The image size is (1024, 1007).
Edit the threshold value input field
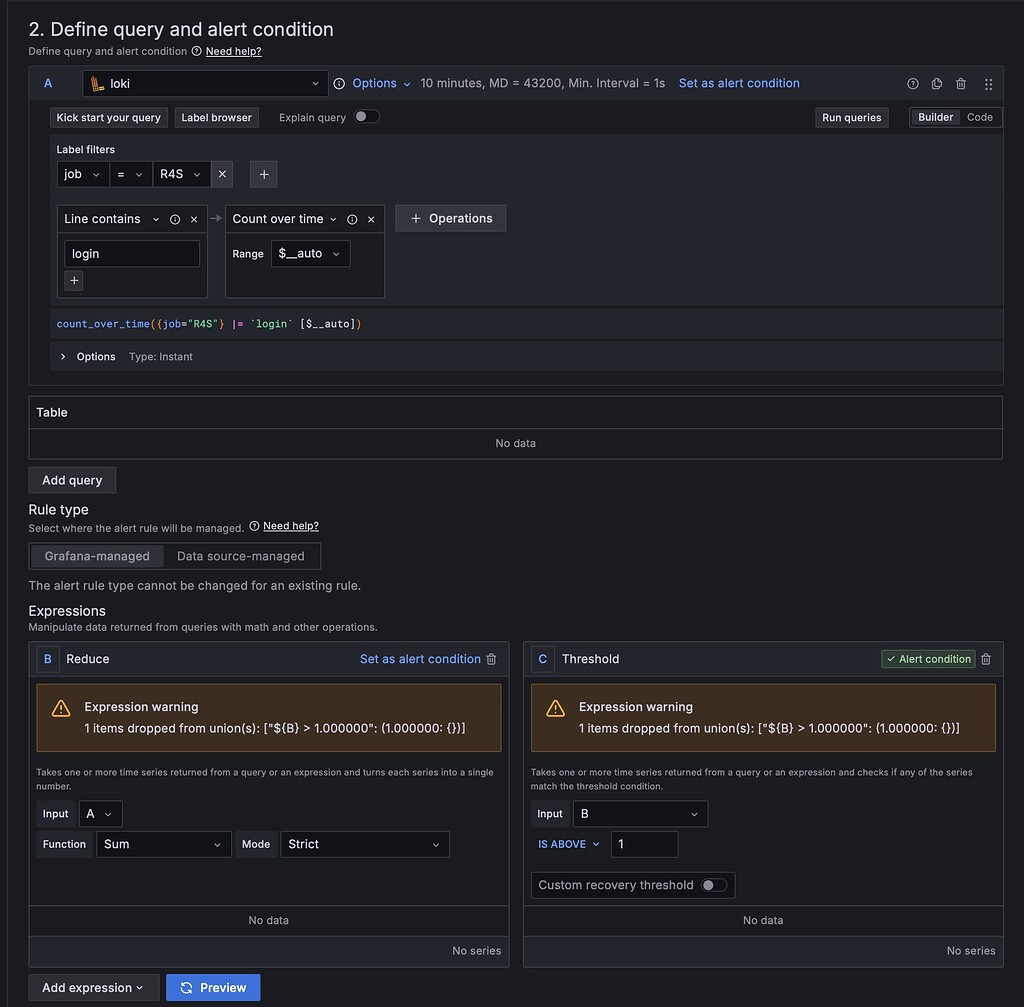pos(644,844)
